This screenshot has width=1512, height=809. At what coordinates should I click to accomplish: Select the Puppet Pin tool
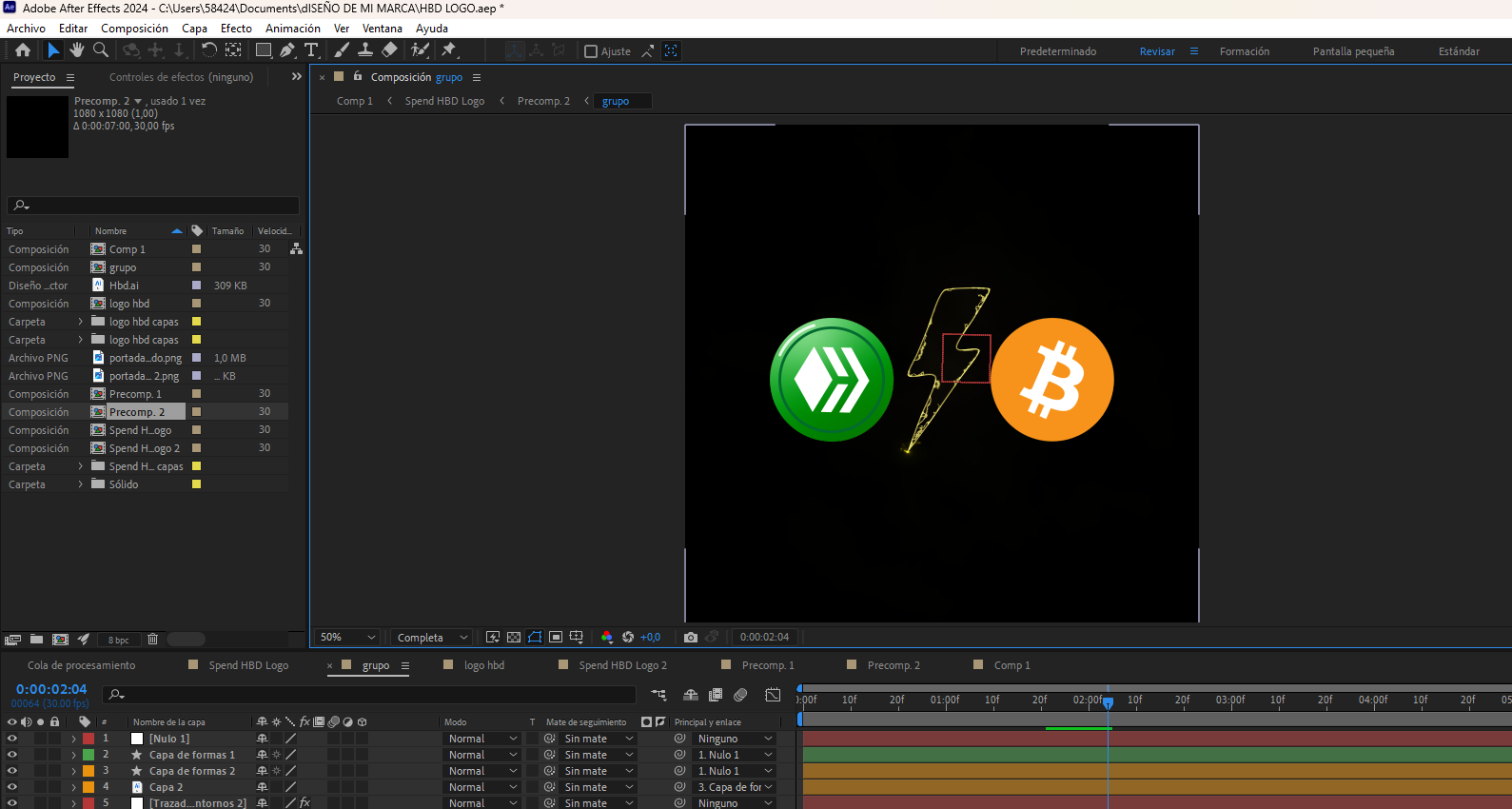tap(449, 50)
